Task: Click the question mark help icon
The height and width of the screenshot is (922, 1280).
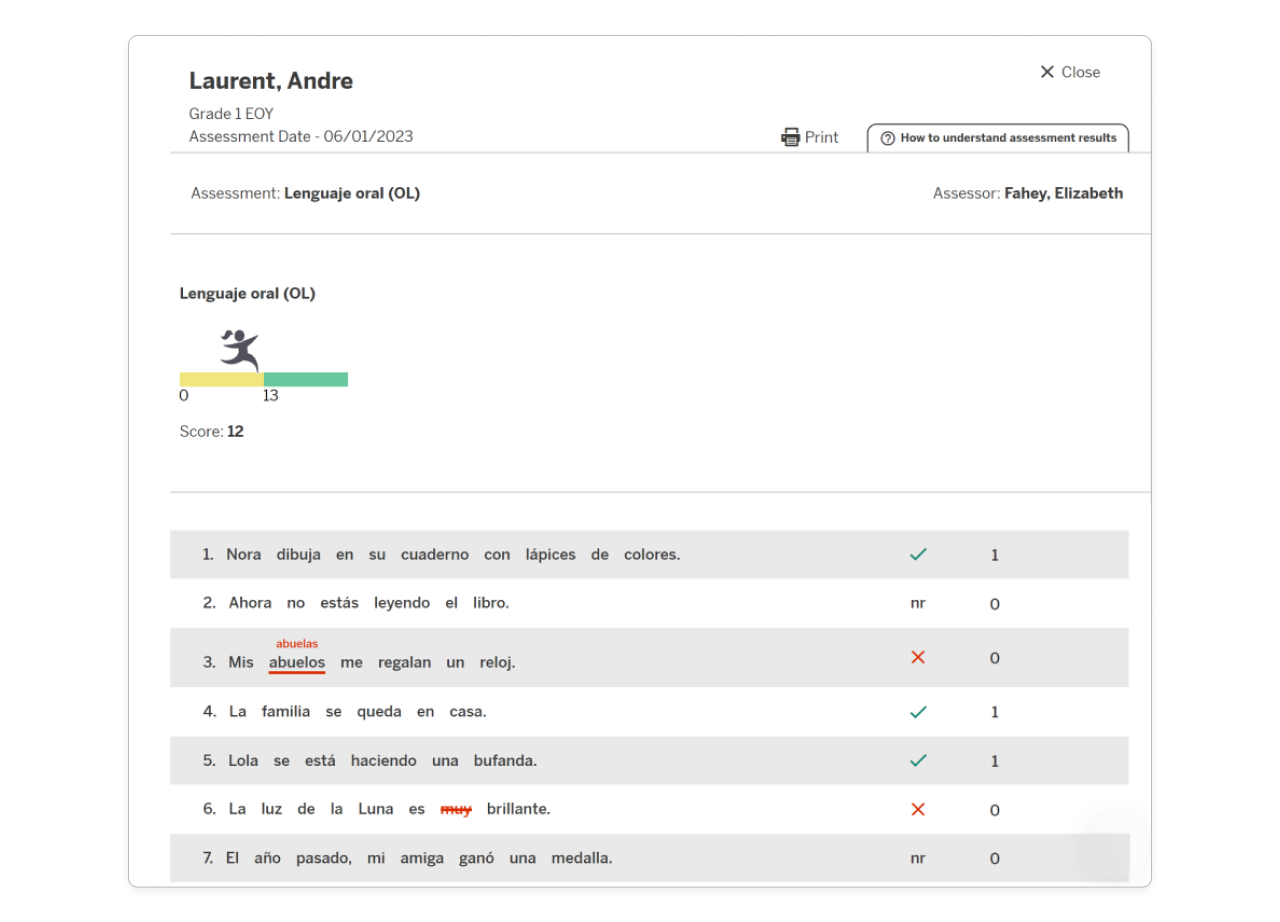Action: [887, 139]
